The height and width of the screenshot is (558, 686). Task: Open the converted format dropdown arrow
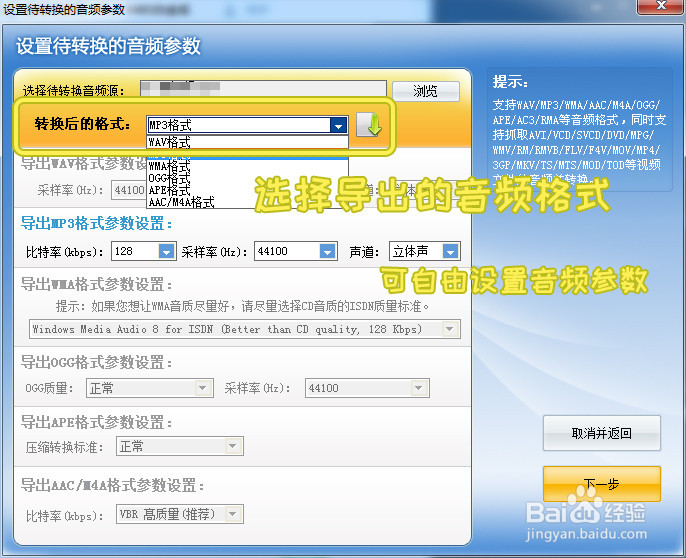[x=339, y=126]
